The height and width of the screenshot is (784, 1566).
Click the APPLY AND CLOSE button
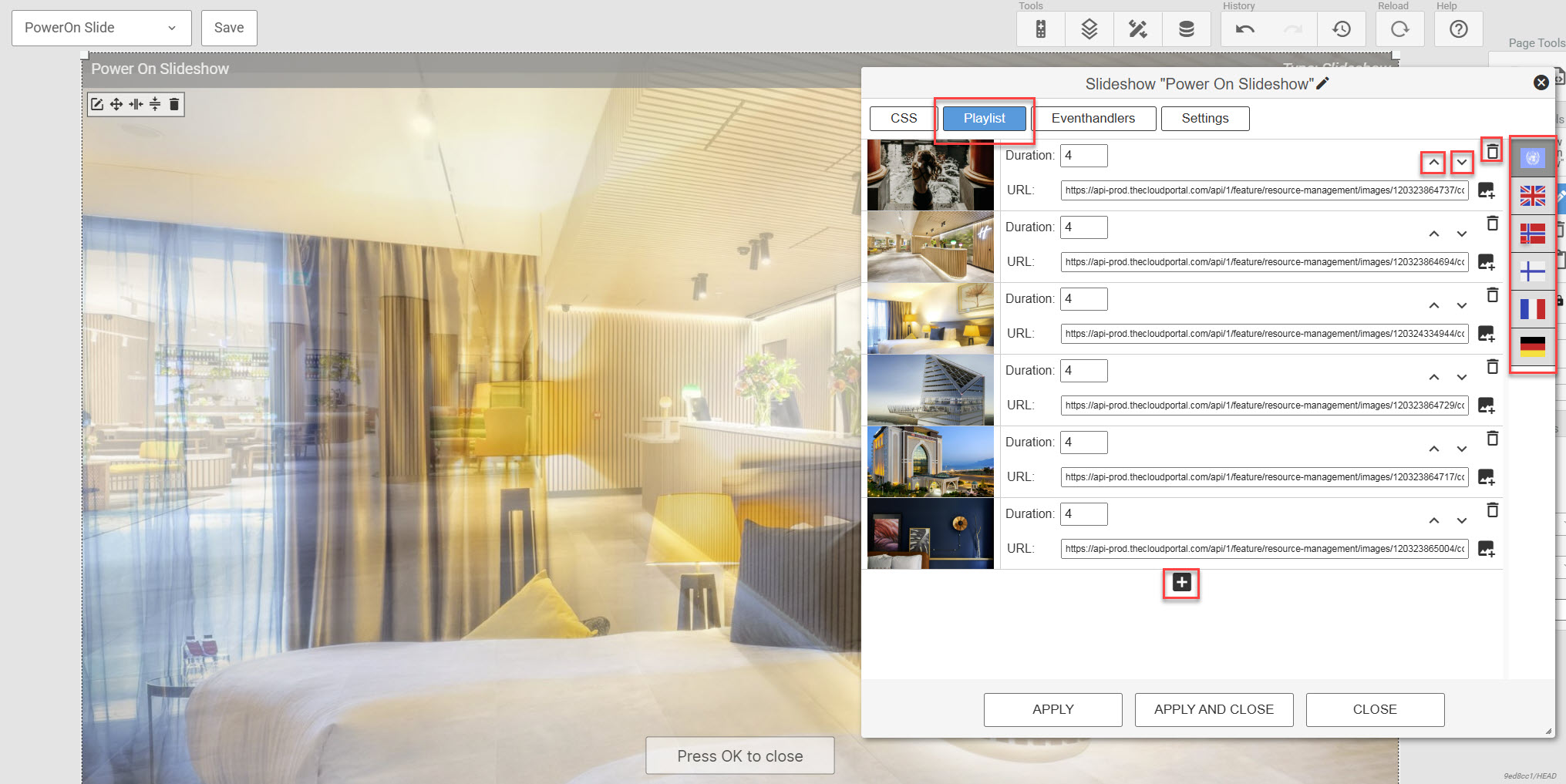(x=1214, y=709)
